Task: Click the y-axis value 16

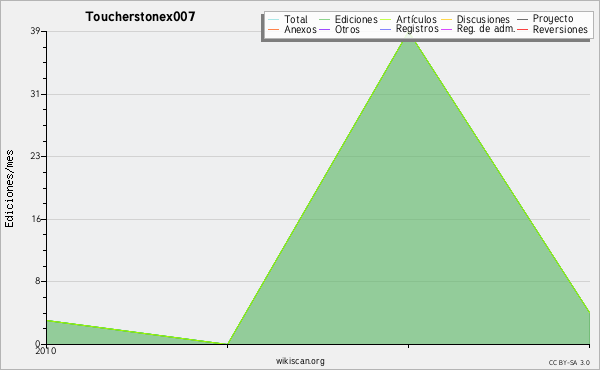Action: (36, 219)
